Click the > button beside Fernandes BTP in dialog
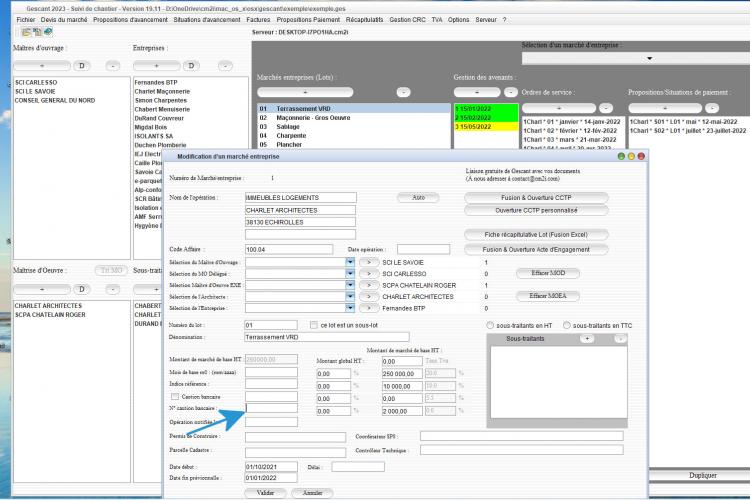This screenshot has height=500, width=750. click(369, 308)
